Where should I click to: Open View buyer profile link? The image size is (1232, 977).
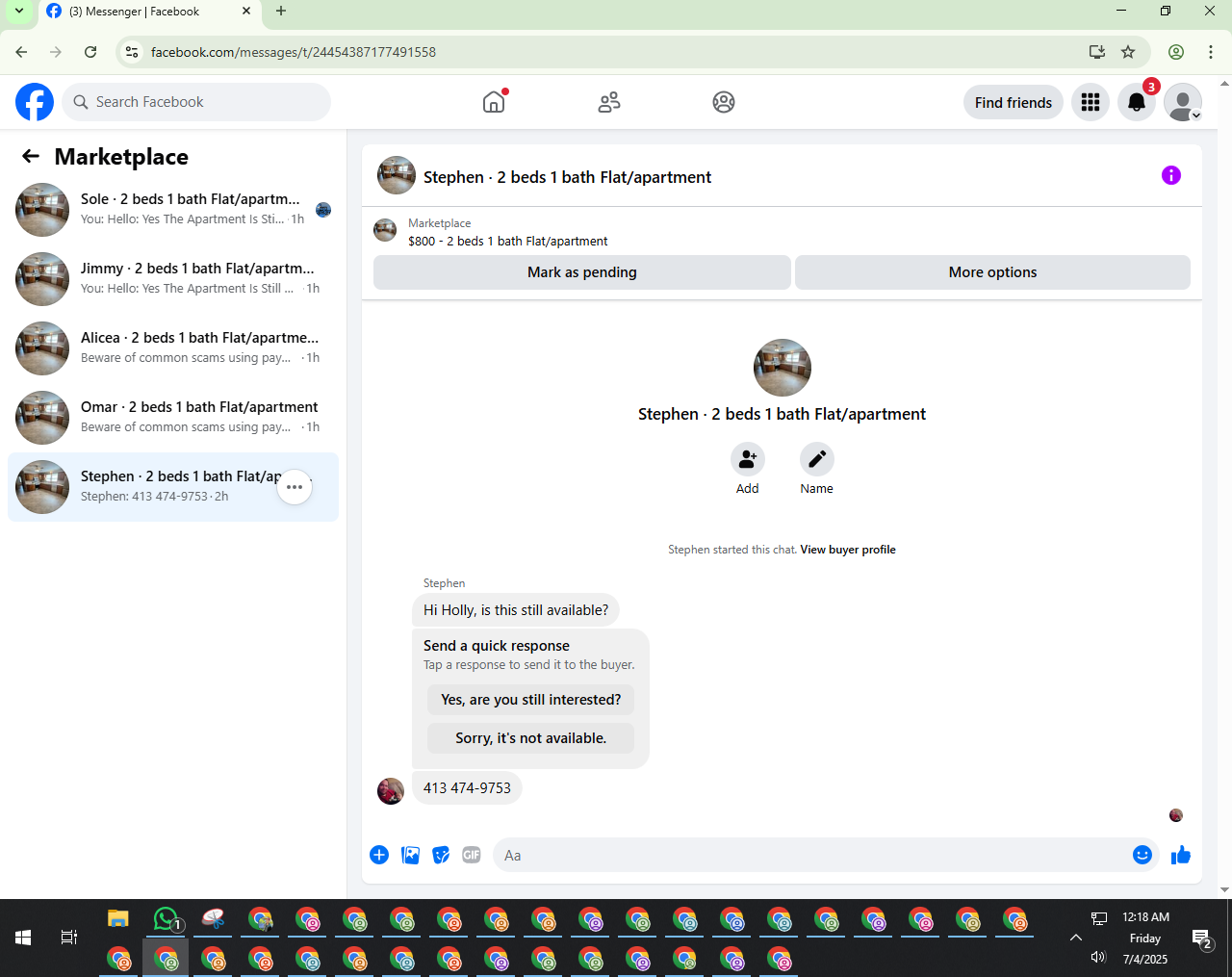click(x=848, y=550)
